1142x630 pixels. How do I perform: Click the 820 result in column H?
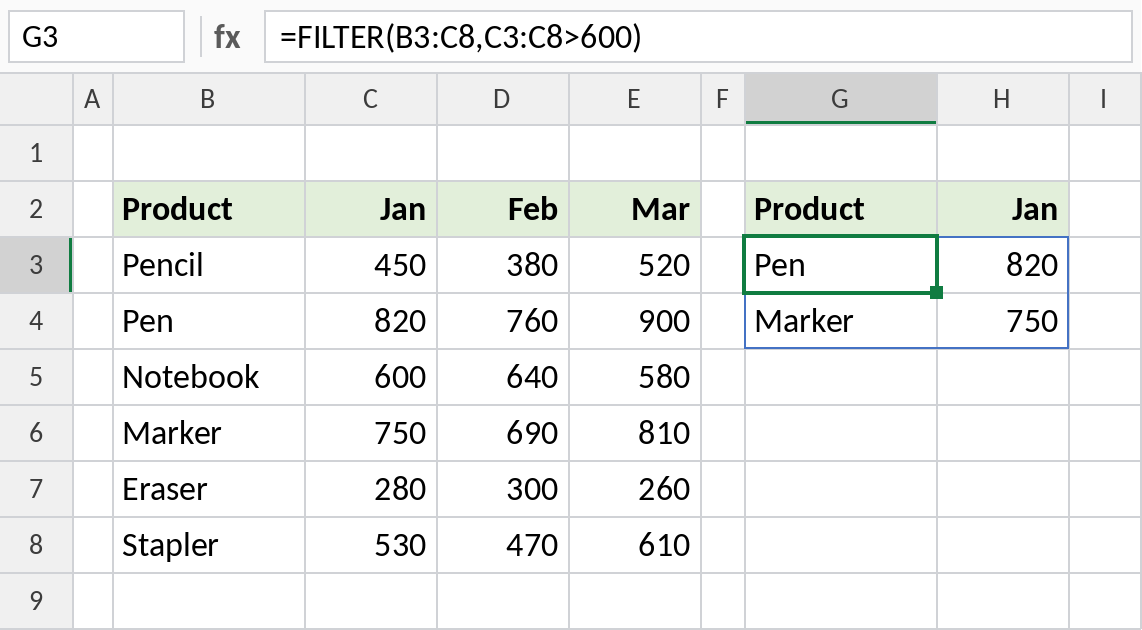point(1002,265)
